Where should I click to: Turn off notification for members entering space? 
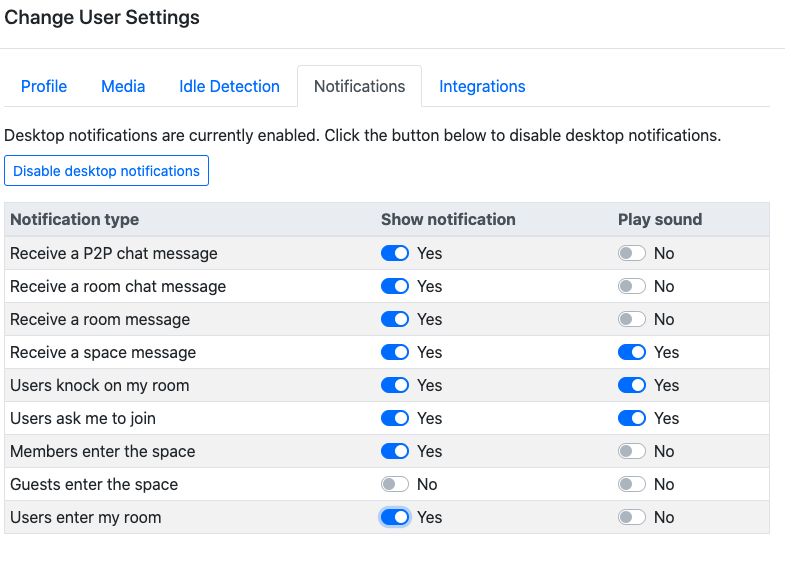point(395,452)
